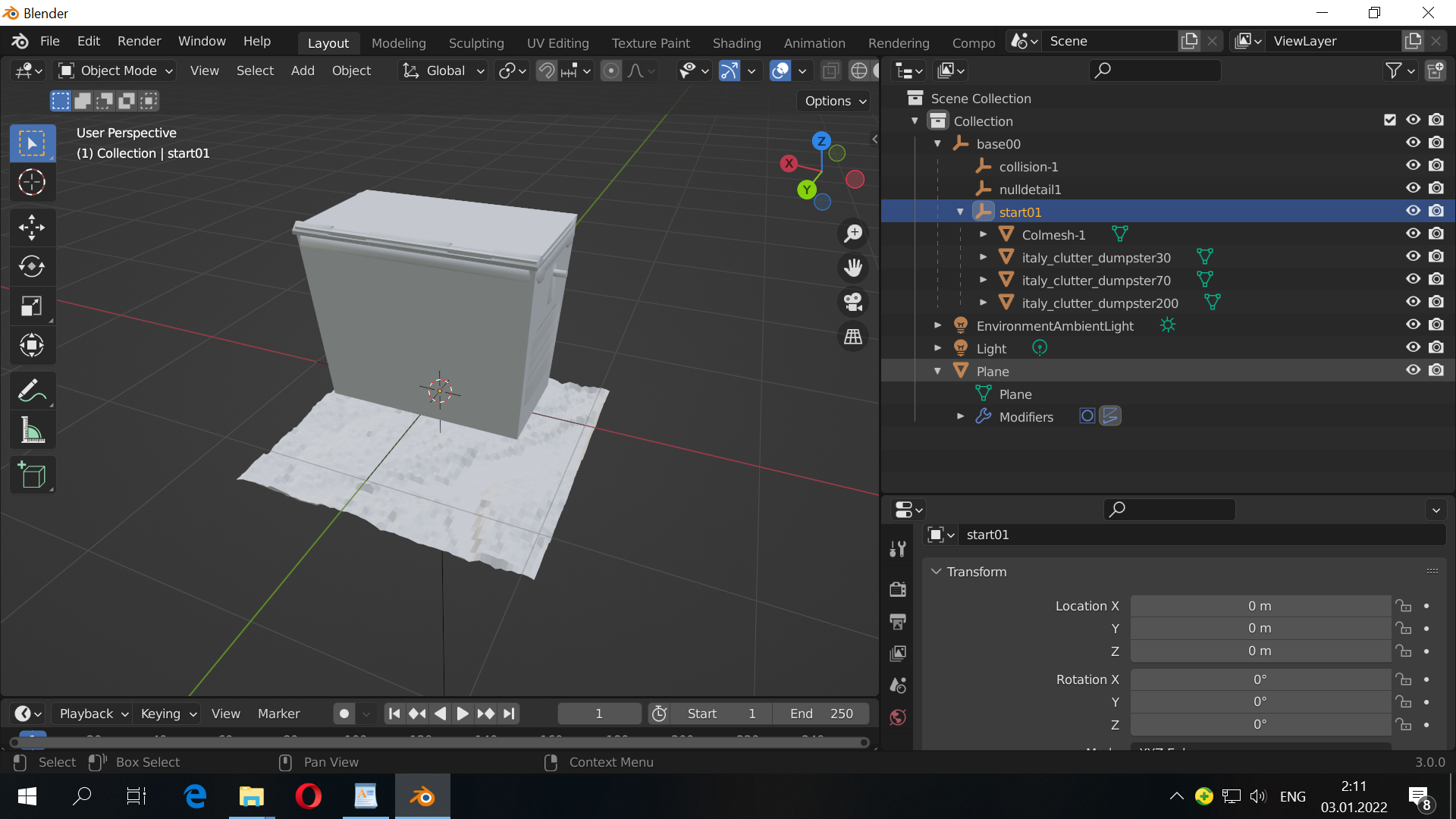Viewport: 1456px width, 819px height.
Task: Click the Blender logo menu icon
Action: click(x=20, y=41)
